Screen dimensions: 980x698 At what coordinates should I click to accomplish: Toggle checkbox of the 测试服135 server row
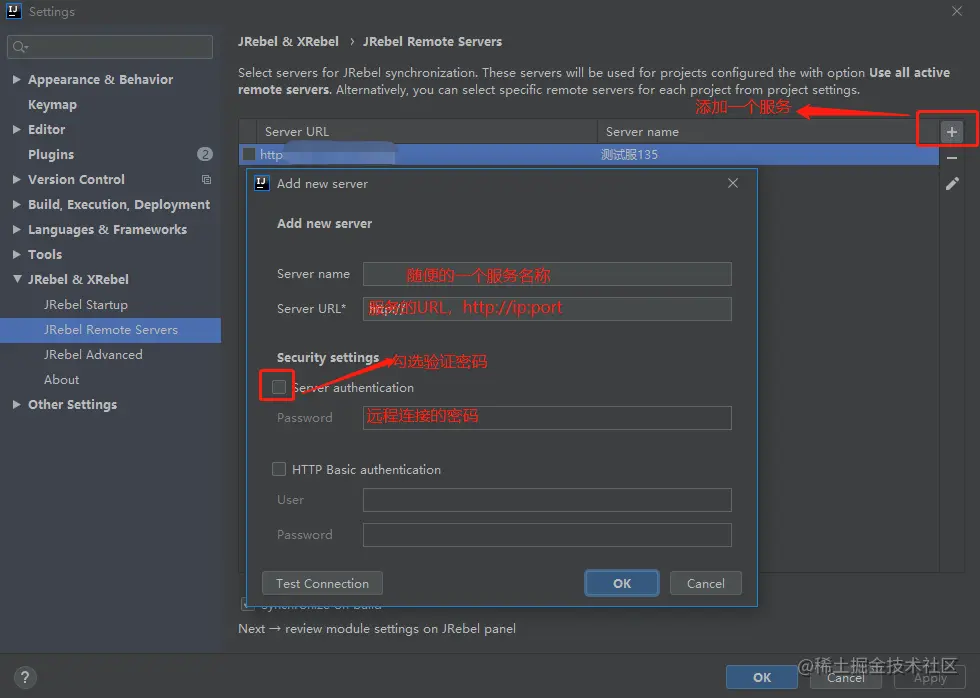point(249,154)
